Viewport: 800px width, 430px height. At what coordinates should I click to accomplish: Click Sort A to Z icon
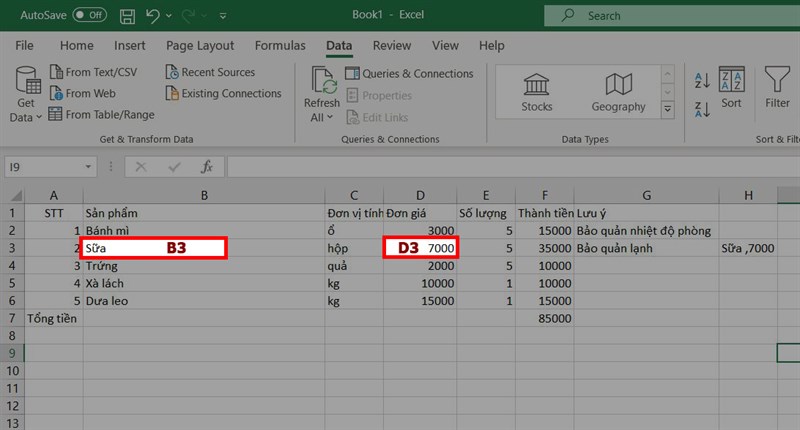(702, 81)
